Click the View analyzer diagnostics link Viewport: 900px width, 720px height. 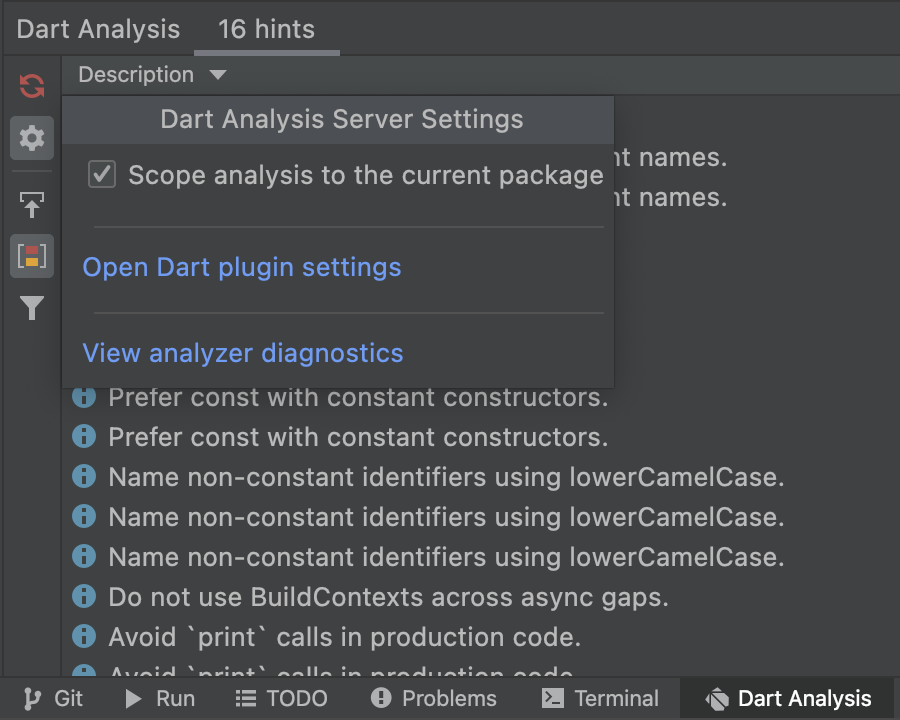point(243,353)
